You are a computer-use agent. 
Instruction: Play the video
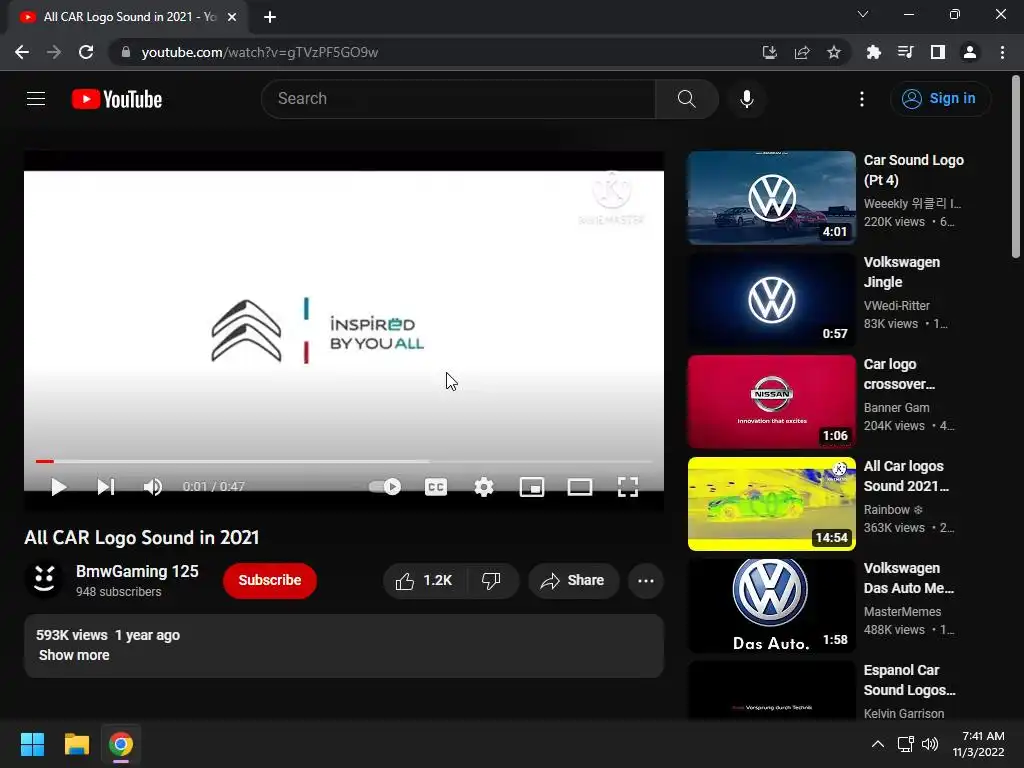(x=58, y=487)
